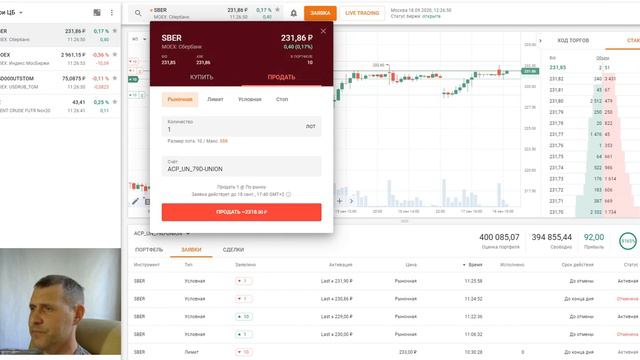Select the USDRUB_TOM row in watchlist
The height and width of the screenshot is (360, 640).
pyautogui.click(x=60, y=82)
